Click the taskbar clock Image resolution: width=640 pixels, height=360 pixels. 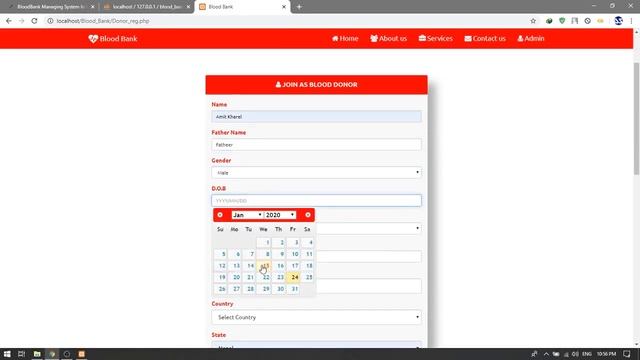(x=606, y=354)
